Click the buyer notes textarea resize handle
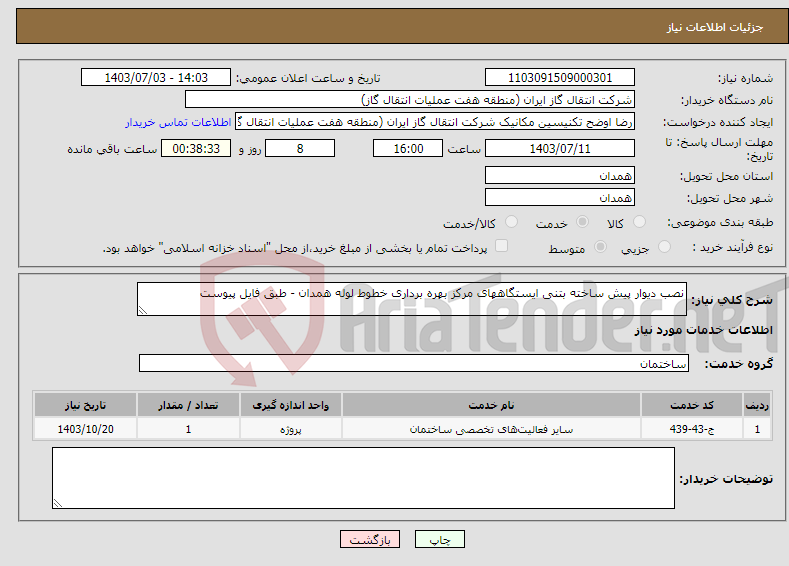 click(58, 503)
